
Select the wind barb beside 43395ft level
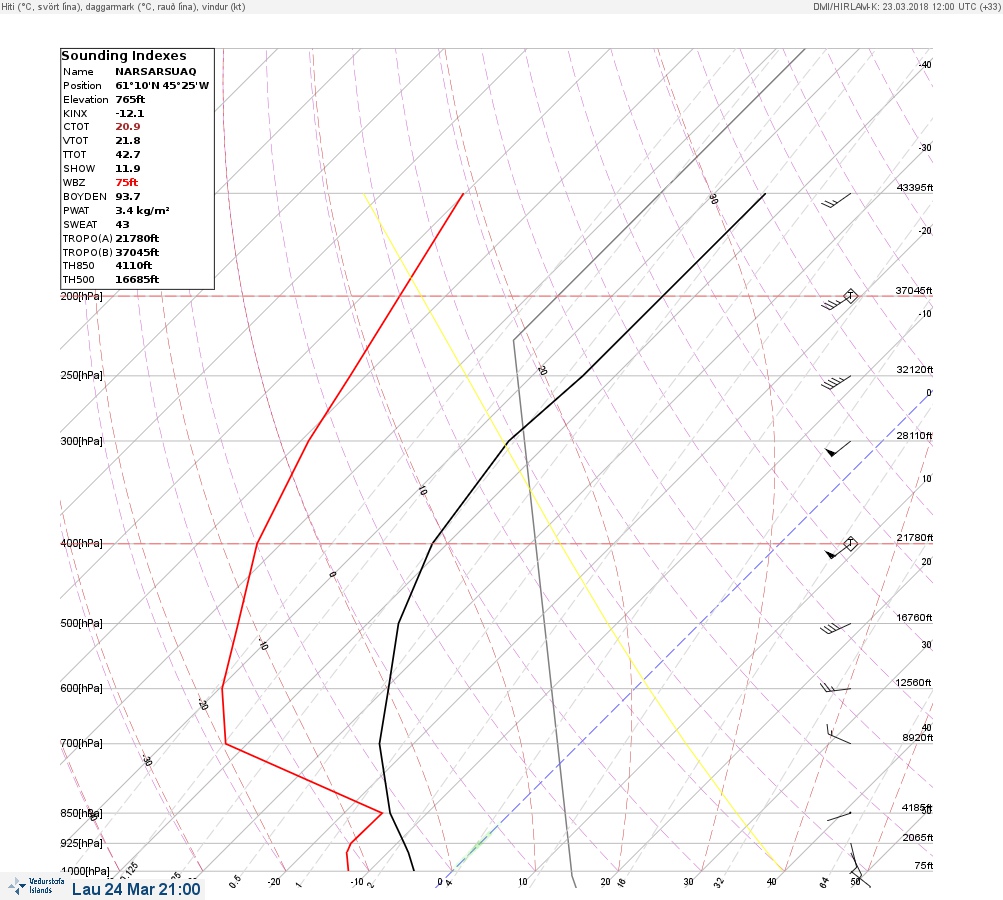[836, 201]
